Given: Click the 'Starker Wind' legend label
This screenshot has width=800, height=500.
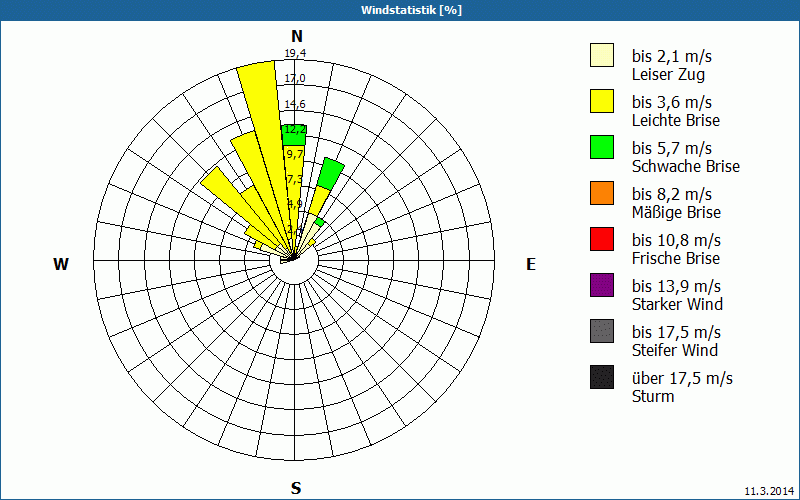Looking at the screenshot, I should [x=677, y=304].
